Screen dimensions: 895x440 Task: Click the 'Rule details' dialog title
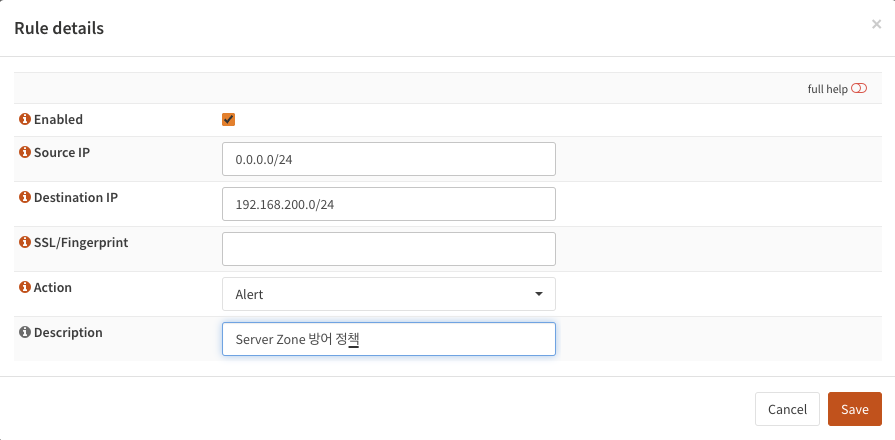[59, 28]
